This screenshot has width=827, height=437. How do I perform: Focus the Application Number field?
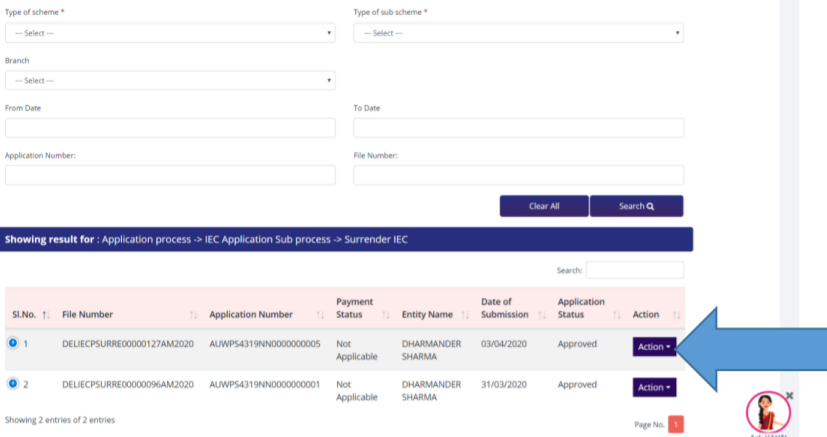170,175
